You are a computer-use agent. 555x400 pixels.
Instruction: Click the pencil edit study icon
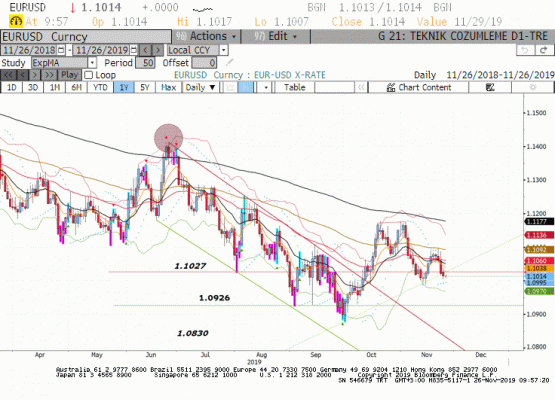pyautogui.click(x=229, y=63)
